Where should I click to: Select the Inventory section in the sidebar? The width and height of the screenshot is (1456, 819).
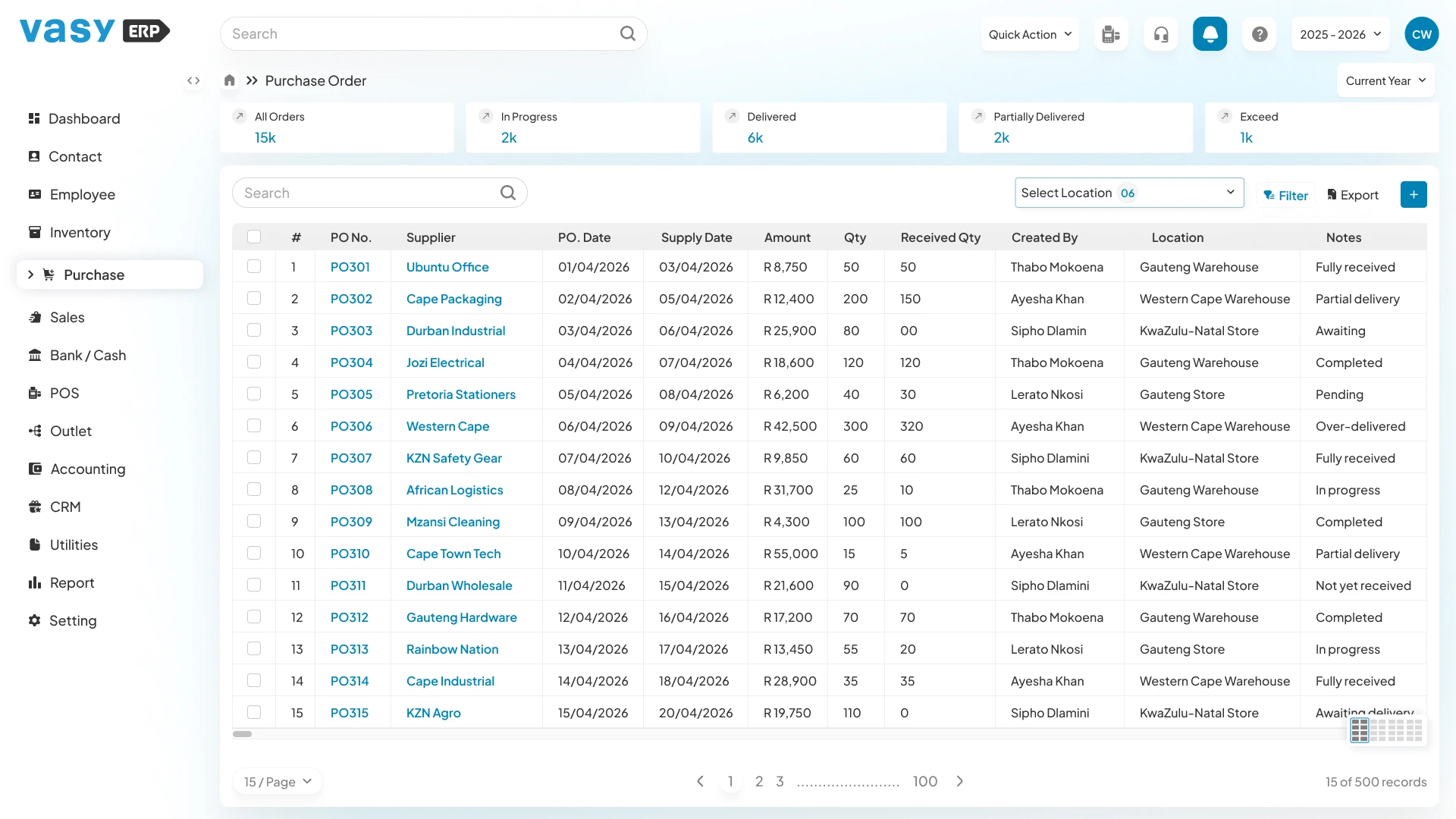(x=80, y=232)
